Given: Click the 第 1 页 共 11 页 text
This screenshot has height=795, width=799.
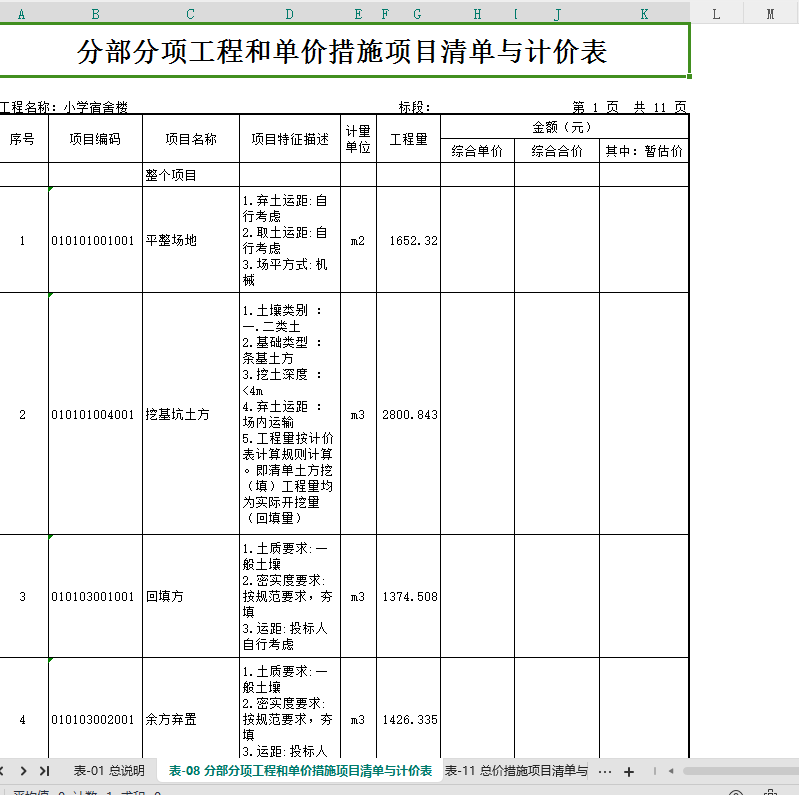Looking at the screenshot, I should click(629, 107).
